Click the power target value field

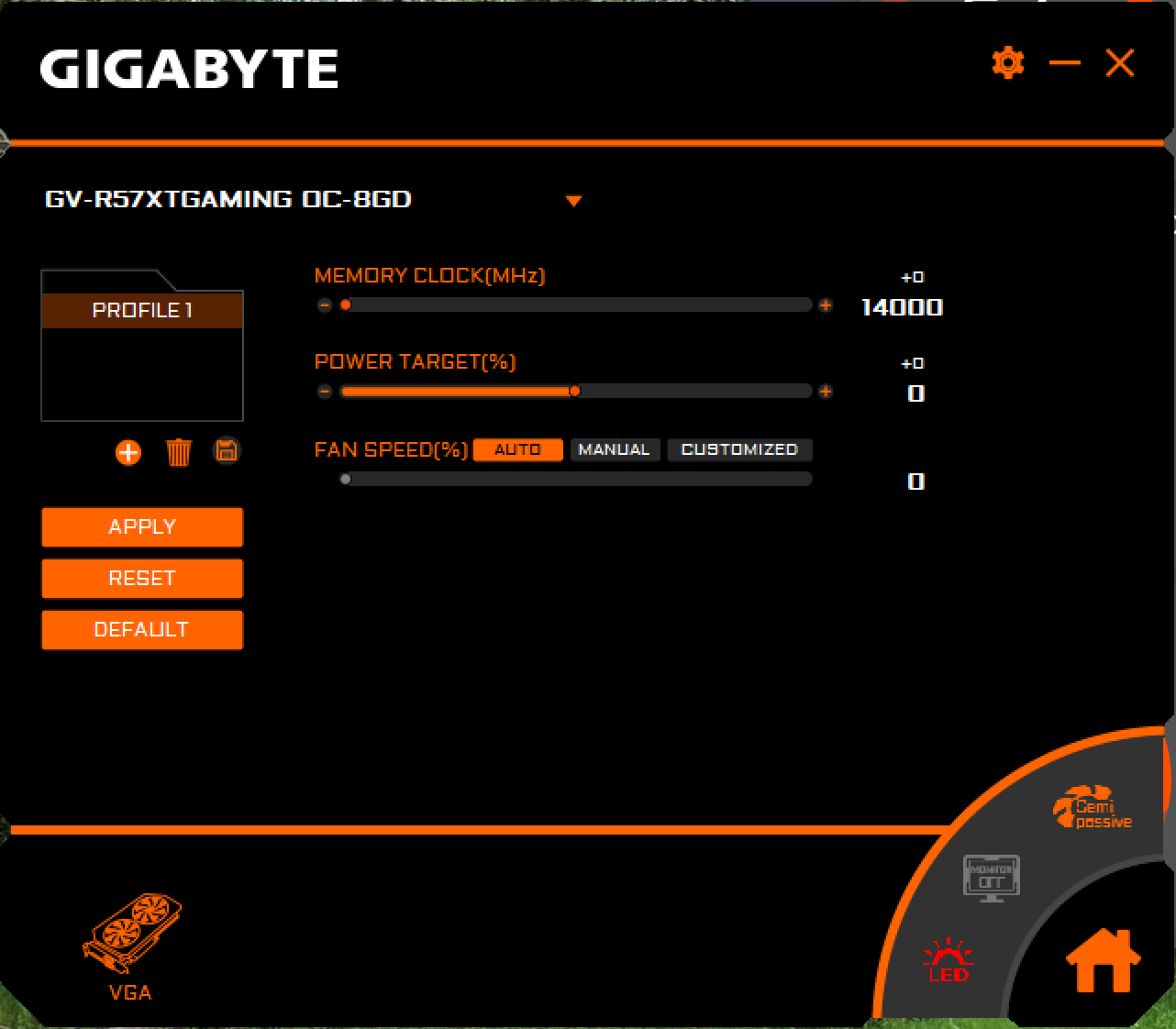click(x=915, y=393)
